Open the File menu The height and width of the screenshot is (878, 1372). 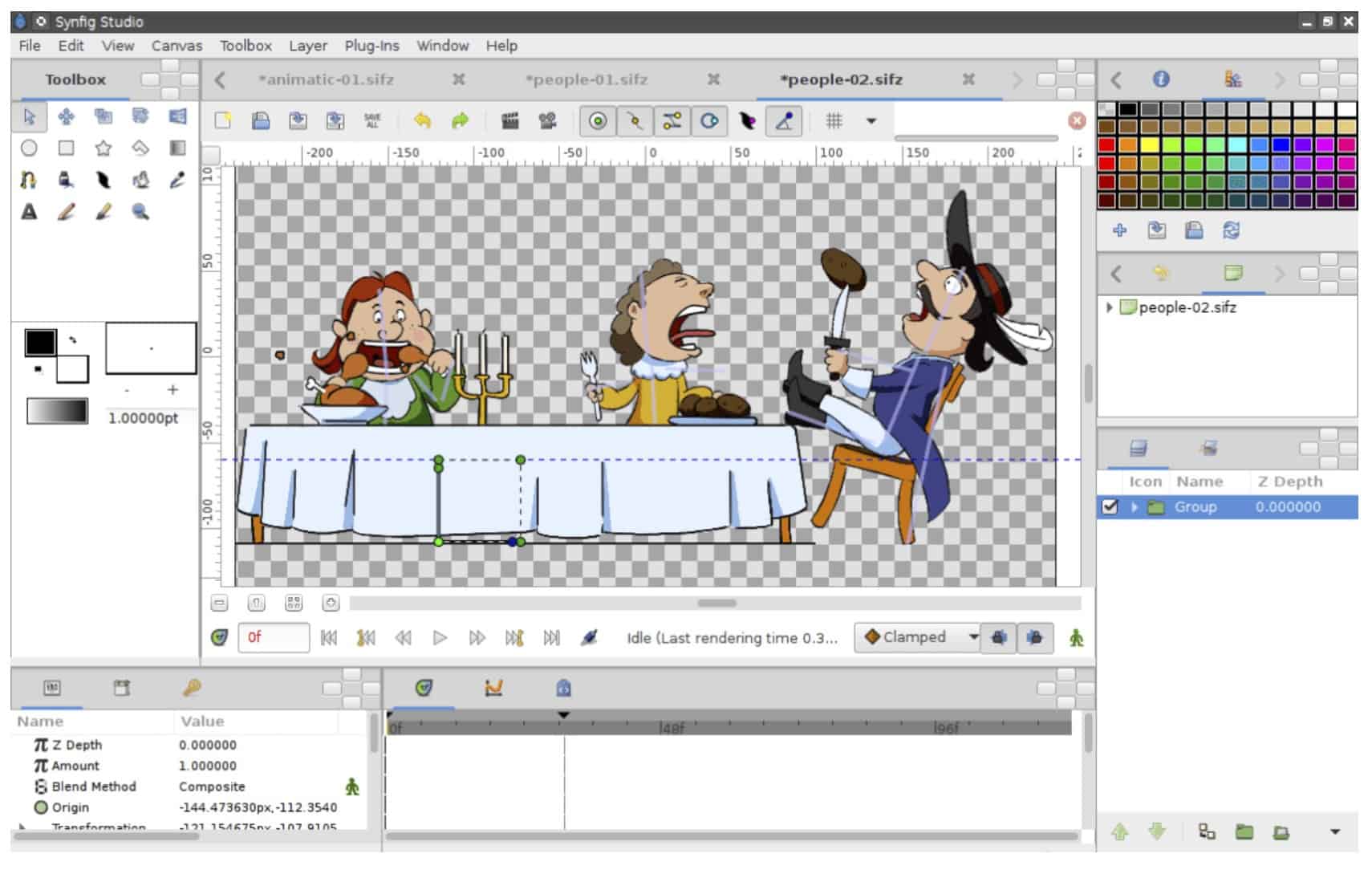tap(30, 46)
